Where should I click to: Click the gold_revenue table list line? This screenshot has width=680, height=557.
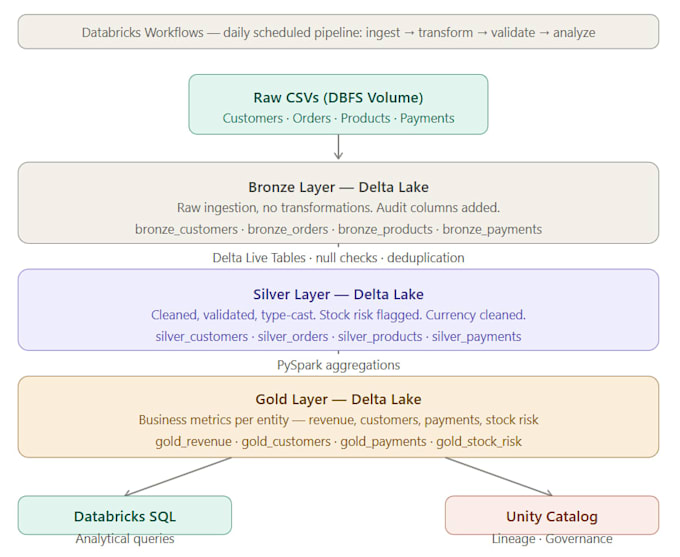(x=338, y=442)
